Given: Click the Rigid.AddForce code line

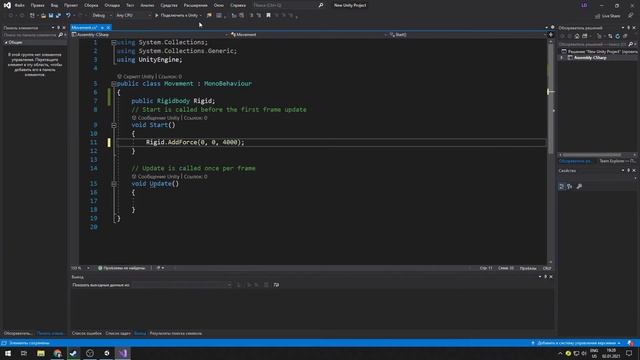Looking at the screenshot, I should [195, 142].
